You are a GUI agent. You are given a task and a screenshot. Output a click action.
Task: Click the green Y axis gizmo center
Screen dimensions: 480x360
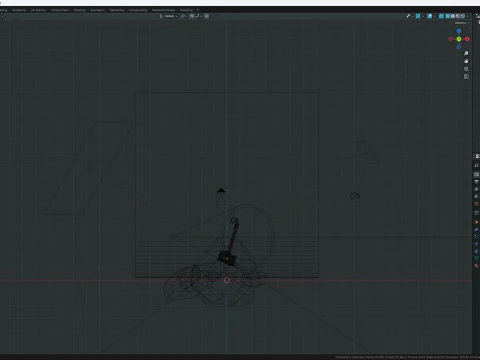[x=459, y=39]
